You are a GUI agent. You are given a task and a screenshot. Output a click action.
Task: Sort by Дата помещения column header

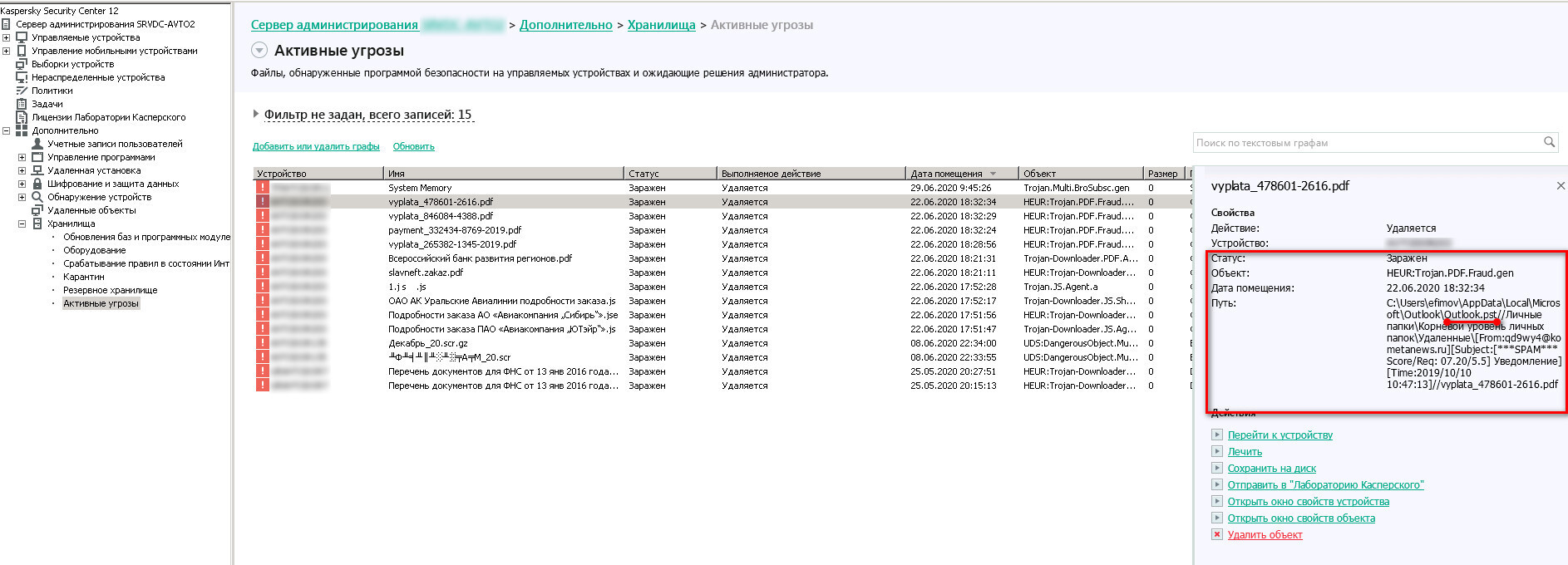click(x=962, y=174)
